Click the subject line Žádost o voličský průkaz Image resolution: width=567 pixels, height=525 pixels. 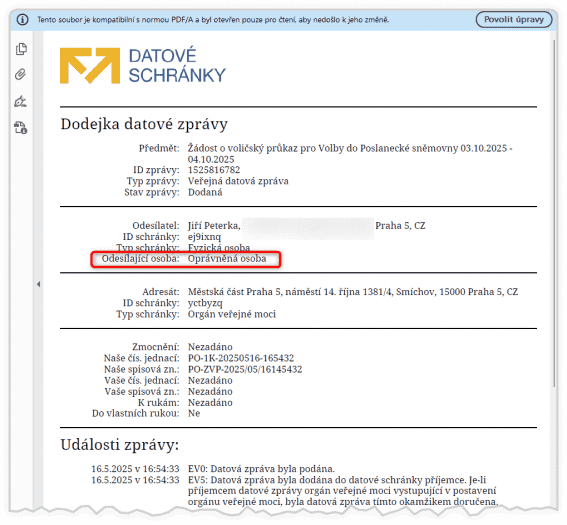pos(350,154)
